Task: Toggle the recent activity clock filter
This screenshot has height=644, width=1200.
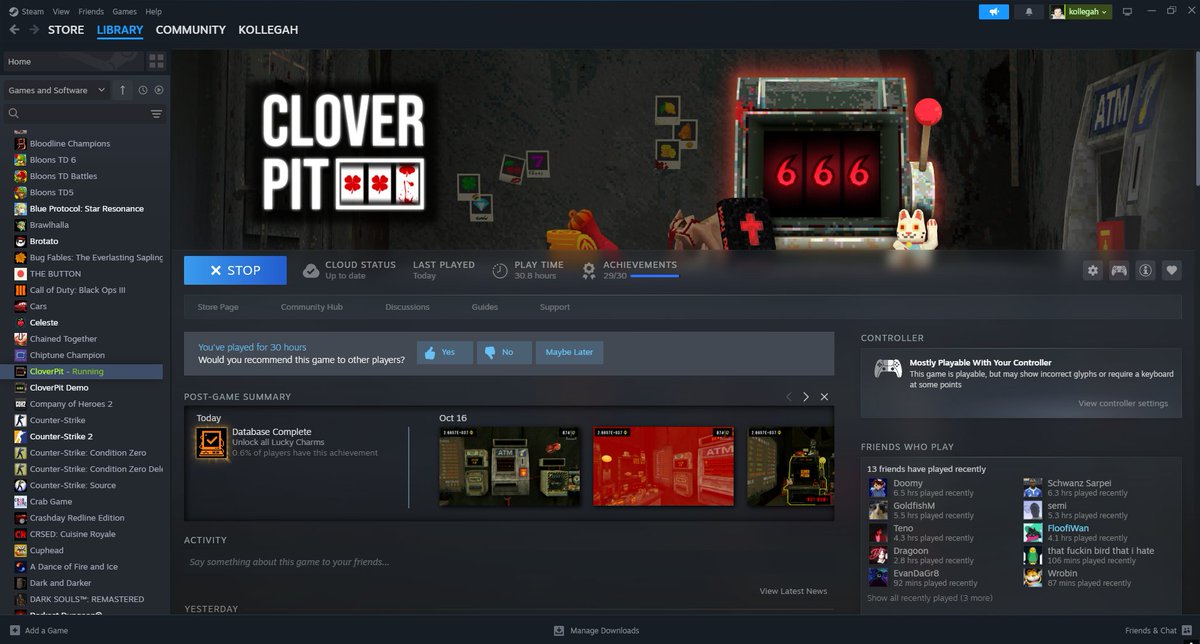Action: pyautogui.click(x=143, y=90)
